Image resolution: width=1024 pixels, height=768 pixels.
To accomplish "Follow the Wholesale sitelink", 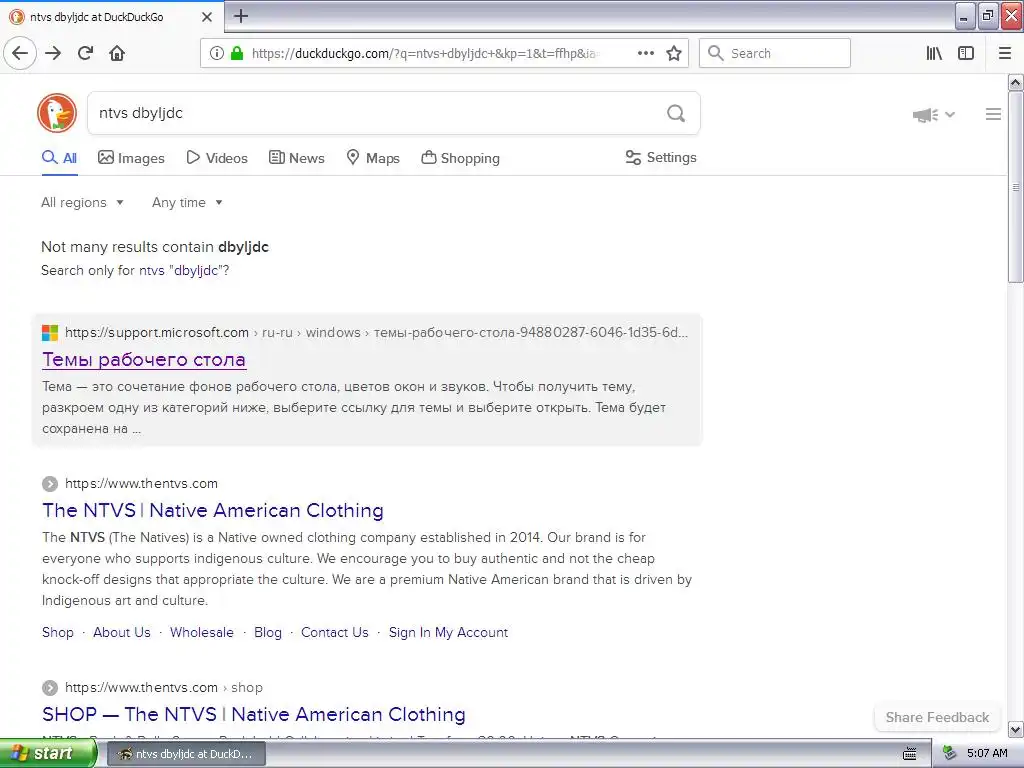I will pos(202,632).
